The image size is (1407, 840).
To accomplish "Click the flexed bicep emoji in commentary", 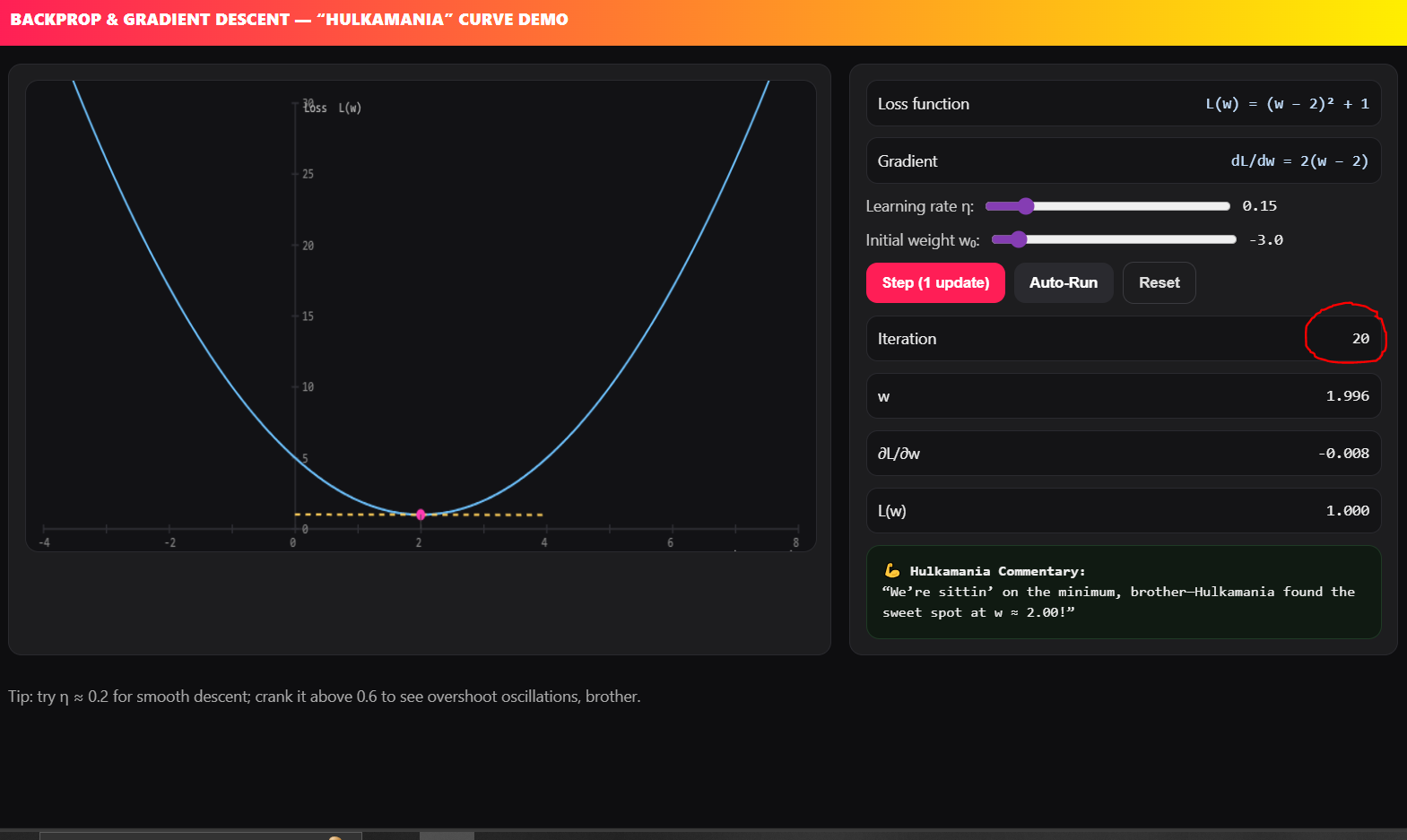I will tap(892, 571).
